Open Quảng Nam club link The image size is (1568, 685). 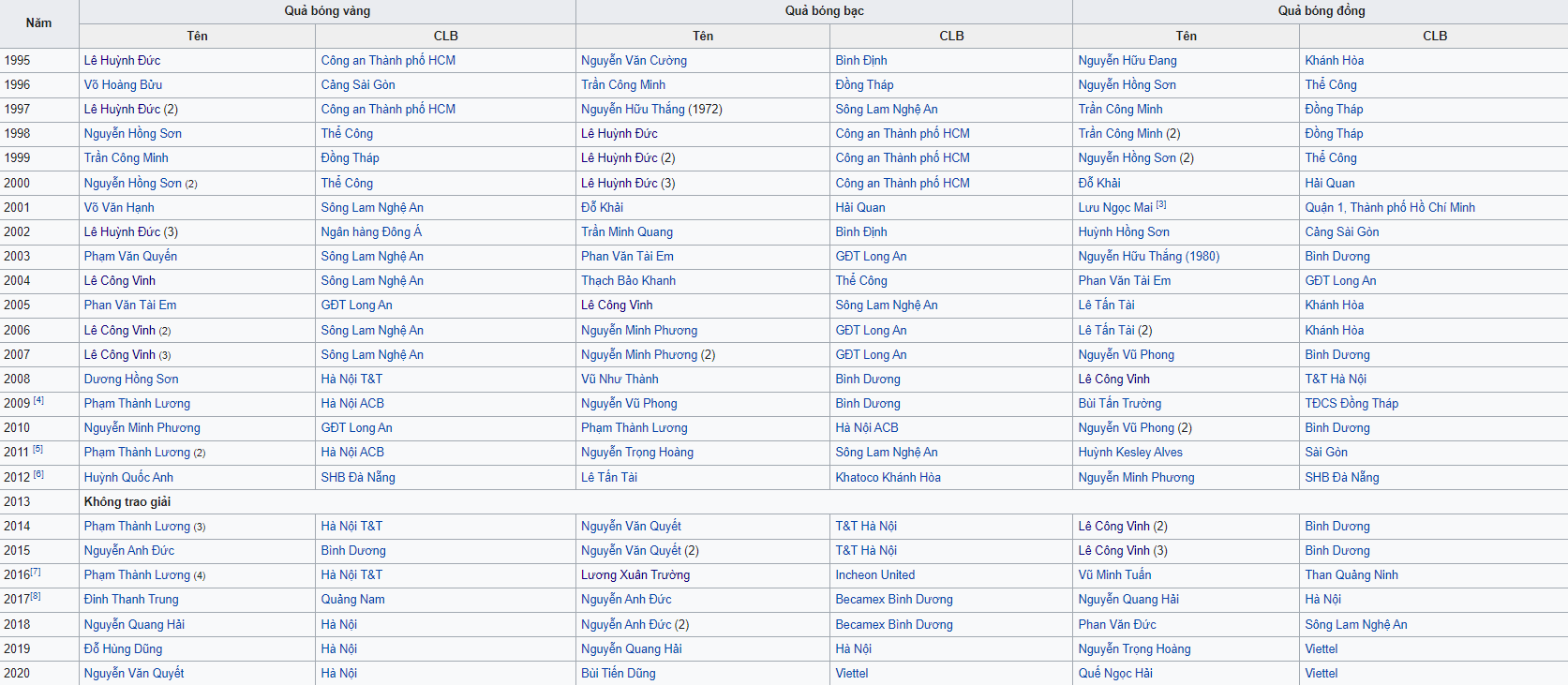coord(353,599)
